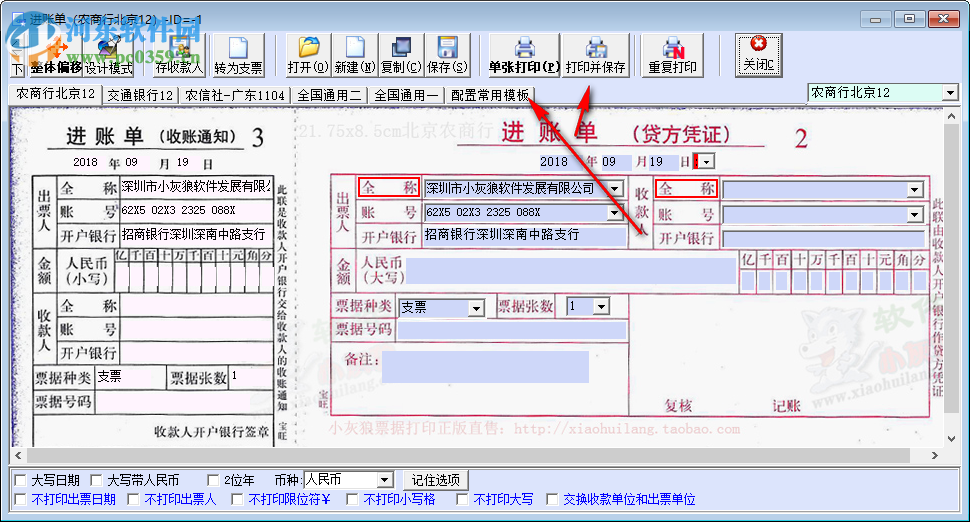Click the 存收款人 save payee button
Image resolution: width=970 pixels, height=522 pixels.
pyautogui.click(x=179, y=56)
